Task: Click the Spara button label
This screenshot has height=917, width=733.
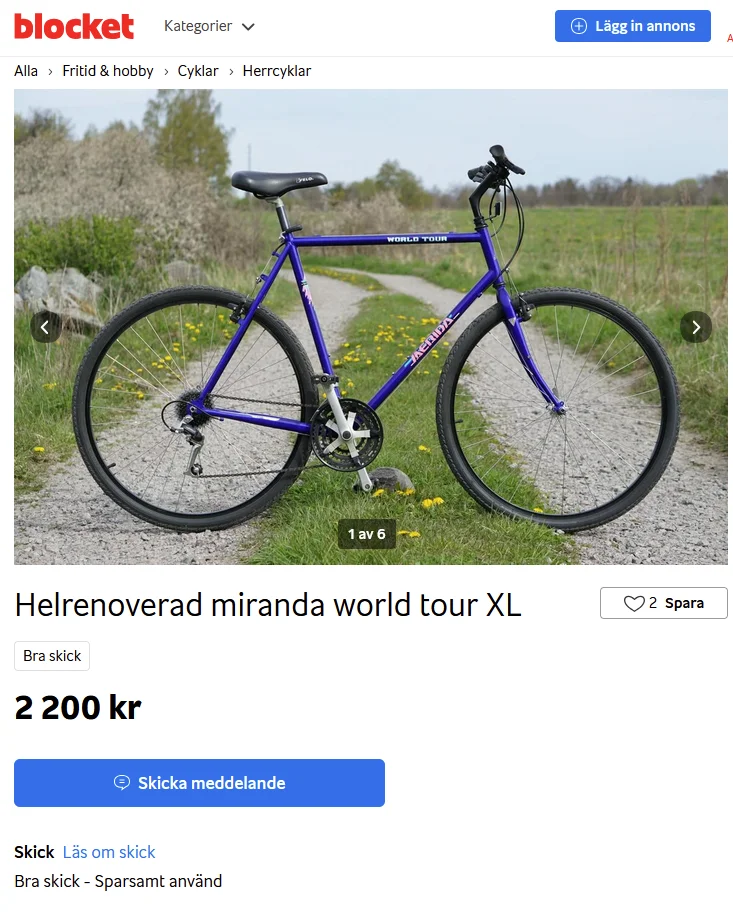Action: [684, 603]
